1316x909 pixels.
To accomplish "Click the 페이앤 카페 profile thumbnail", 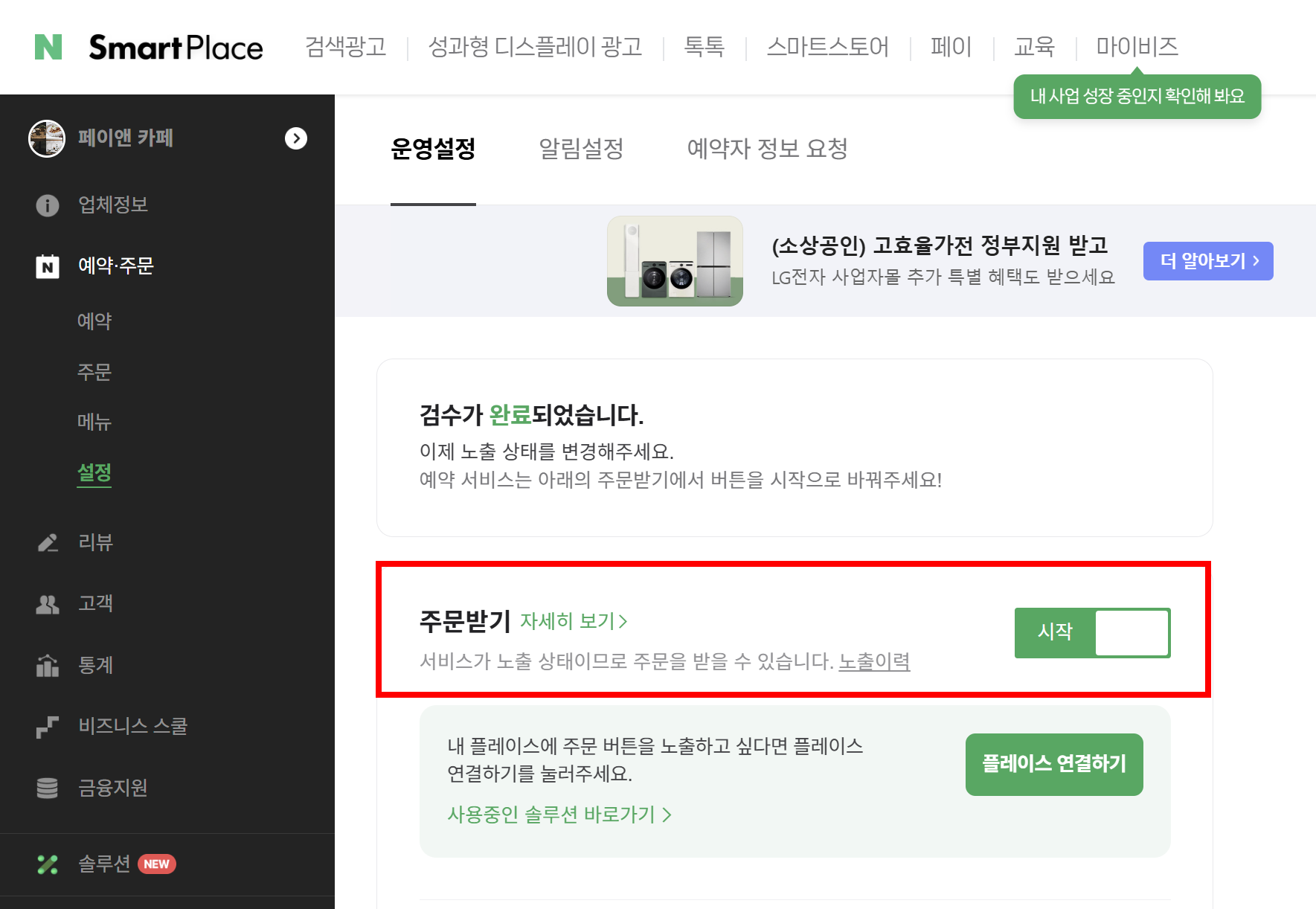I will click(x=47, y=138).
